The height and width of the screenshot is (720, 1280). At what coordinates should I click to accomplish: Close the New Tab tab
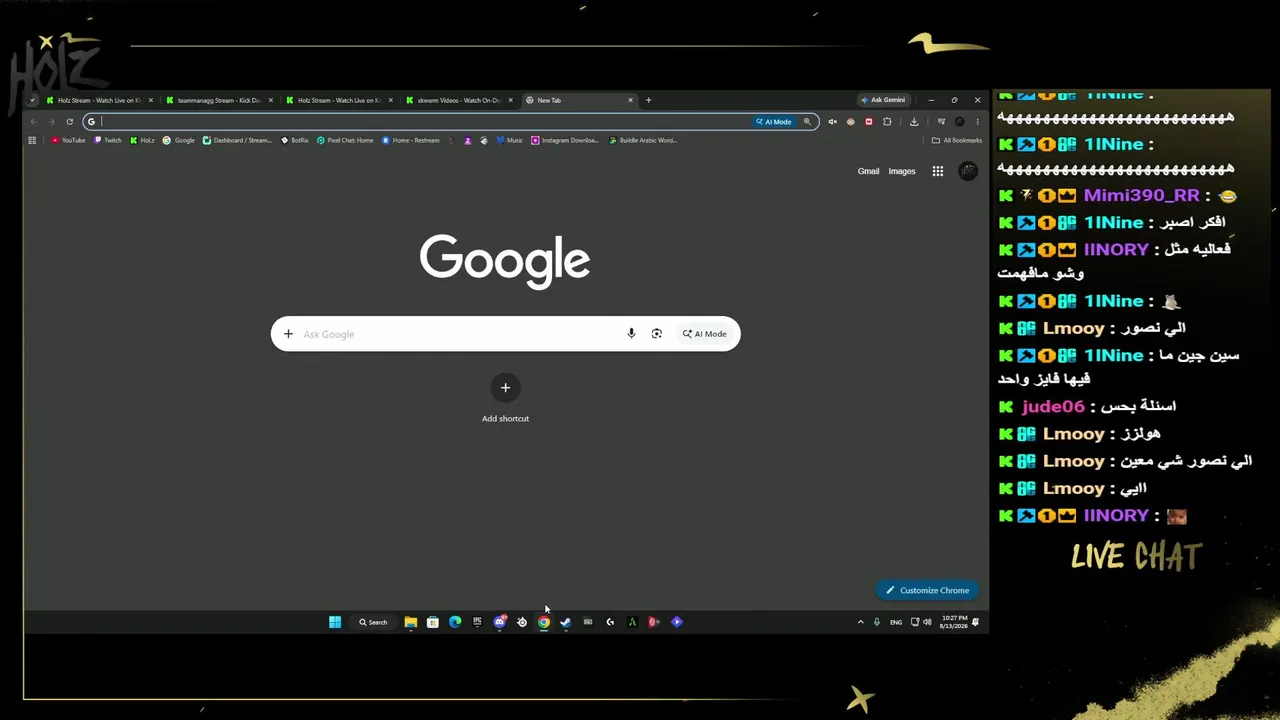(x=631, y=100)
